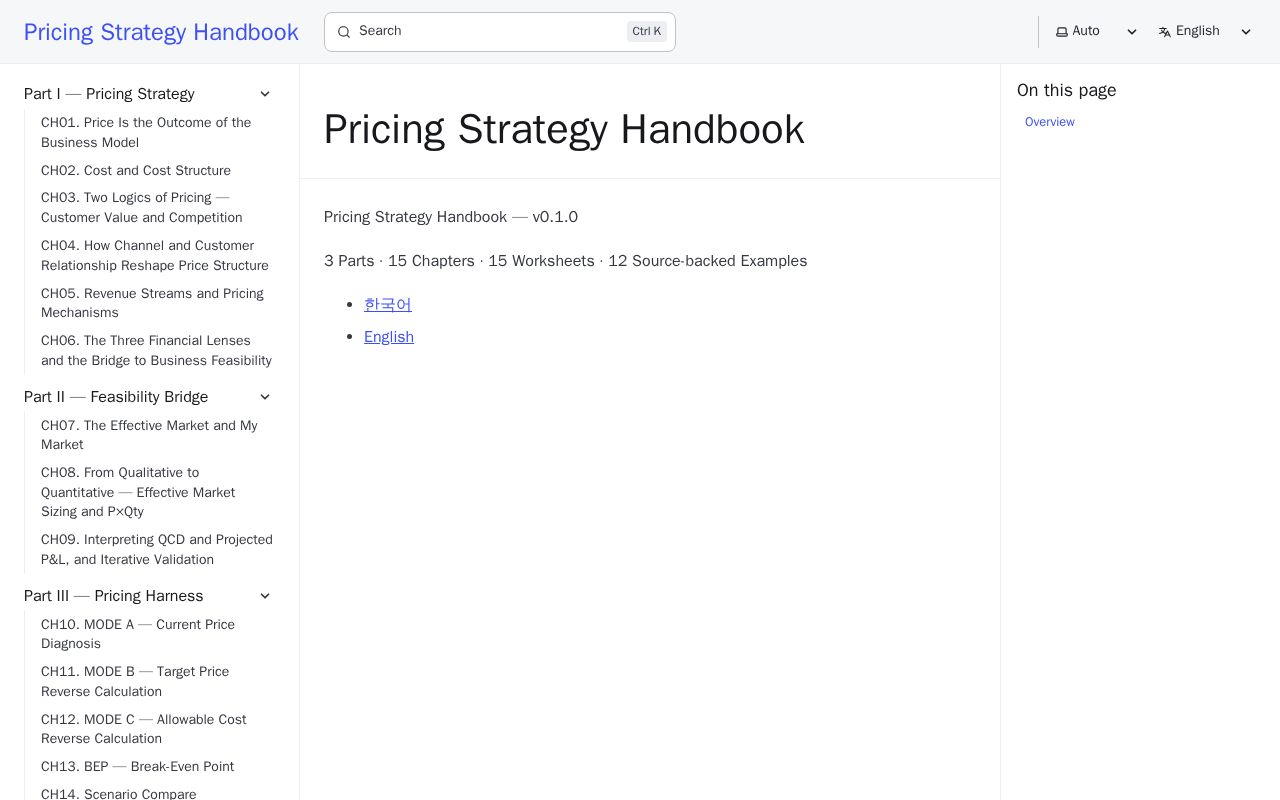Open CH13. BEP — Break-Even Point
The width and height of the screenshot is (1280, 800).
[157, 767]
